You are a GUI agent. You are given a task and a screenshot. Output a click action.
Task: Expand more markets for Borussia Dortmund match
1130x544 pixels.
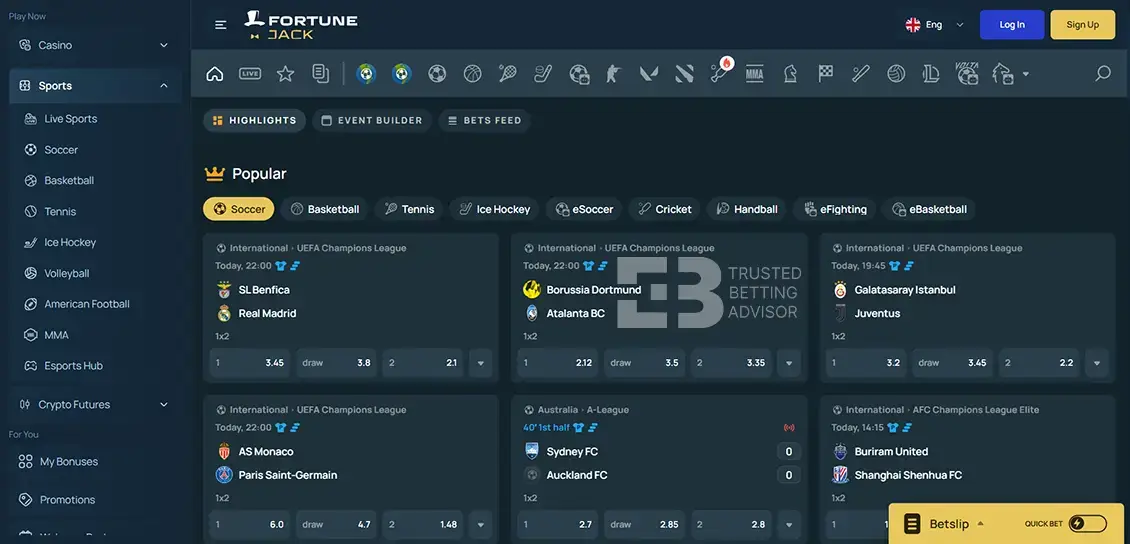click(x=789, y=363)
